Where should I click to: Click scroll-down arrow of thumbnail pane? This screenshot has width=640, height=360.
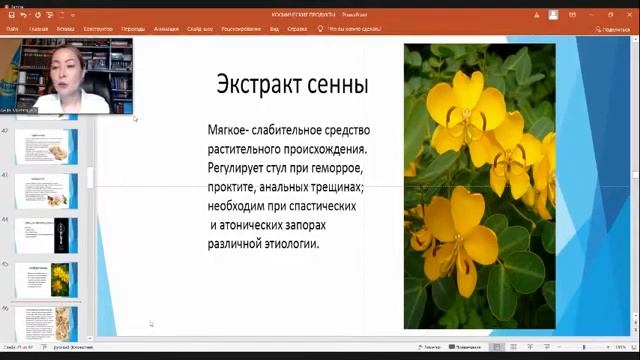coord(90,338)
